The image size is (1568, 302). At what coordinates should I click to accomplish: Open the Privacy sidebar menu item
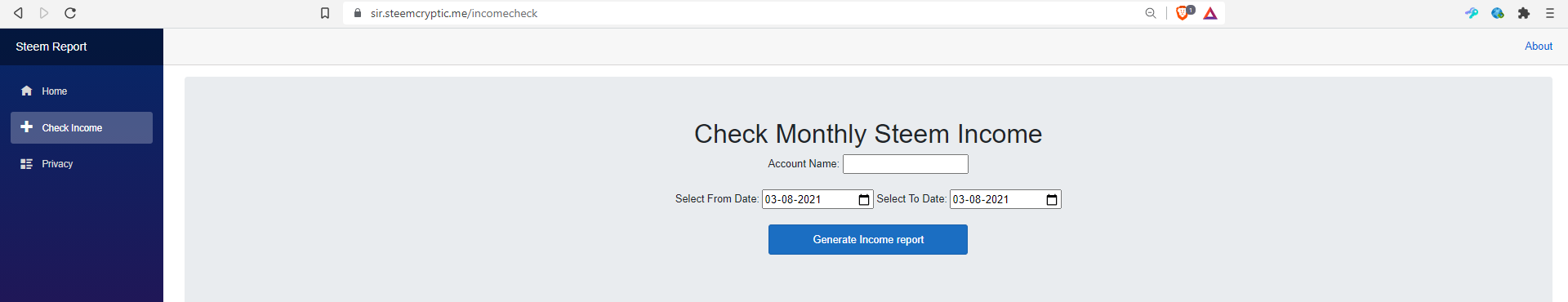(x=82, y=164)
